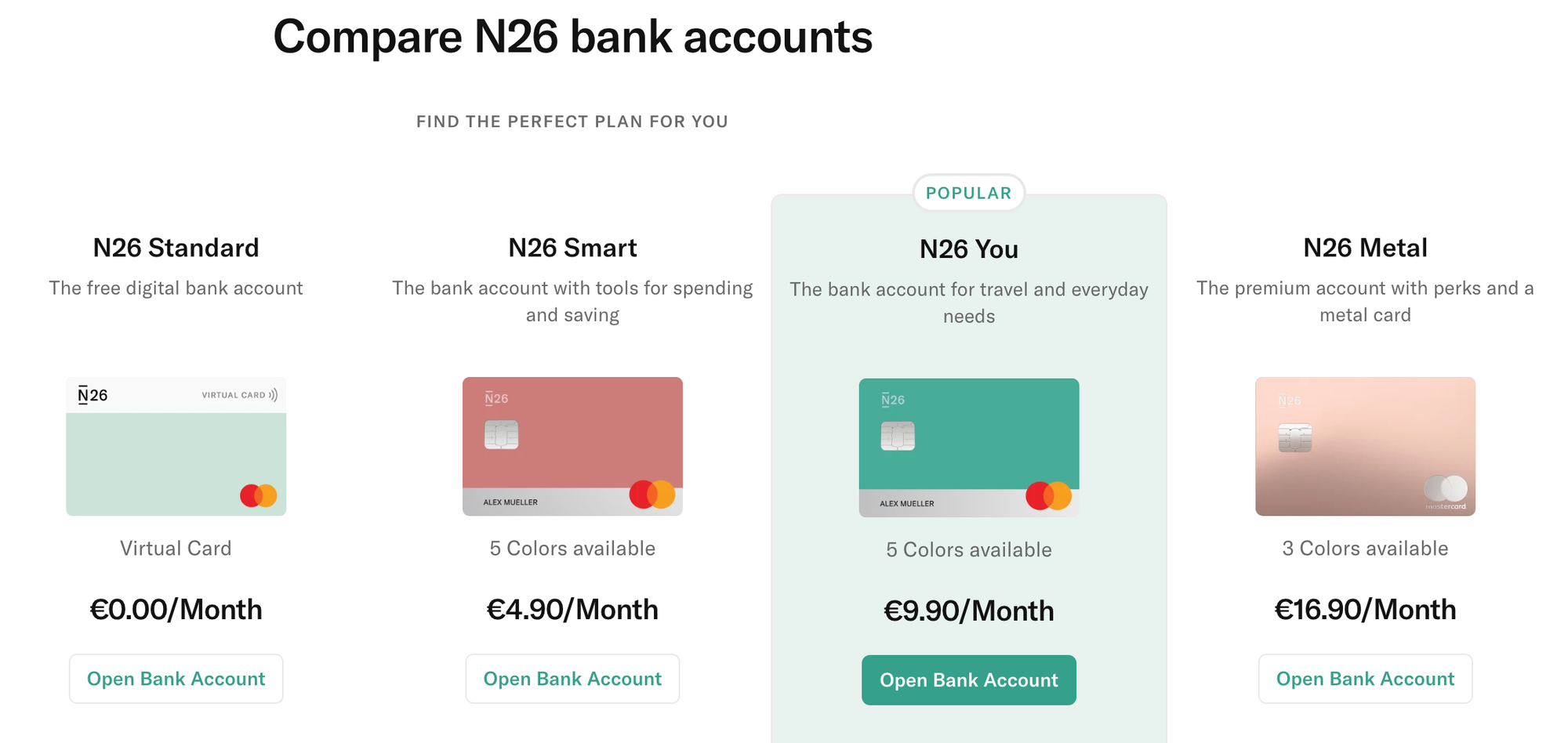The width and height of the screenshot is (1568, 743).
Task: Select the N26 Metal plan heading
Action: (x=1365, y=248)
